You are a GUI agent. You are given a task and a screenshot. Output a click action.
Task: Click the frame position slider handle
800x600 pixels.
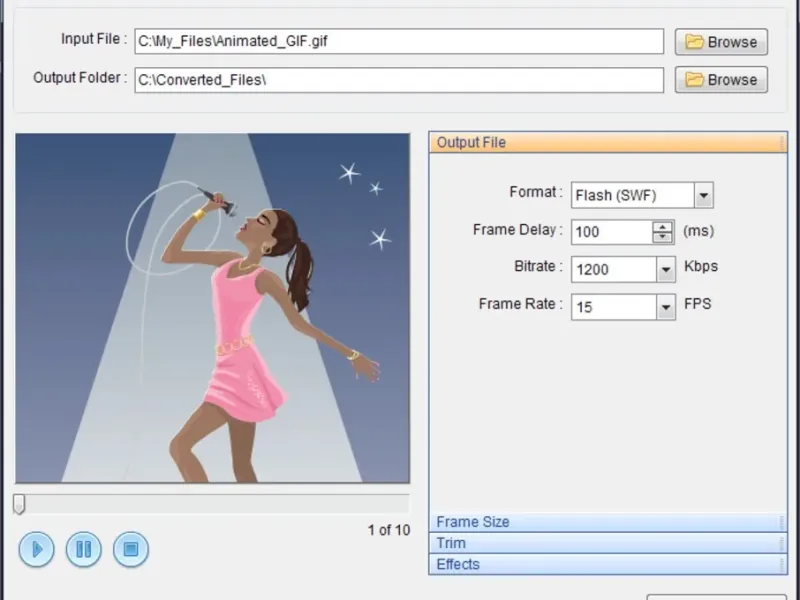pyautogui.click(x=19, y=504)
